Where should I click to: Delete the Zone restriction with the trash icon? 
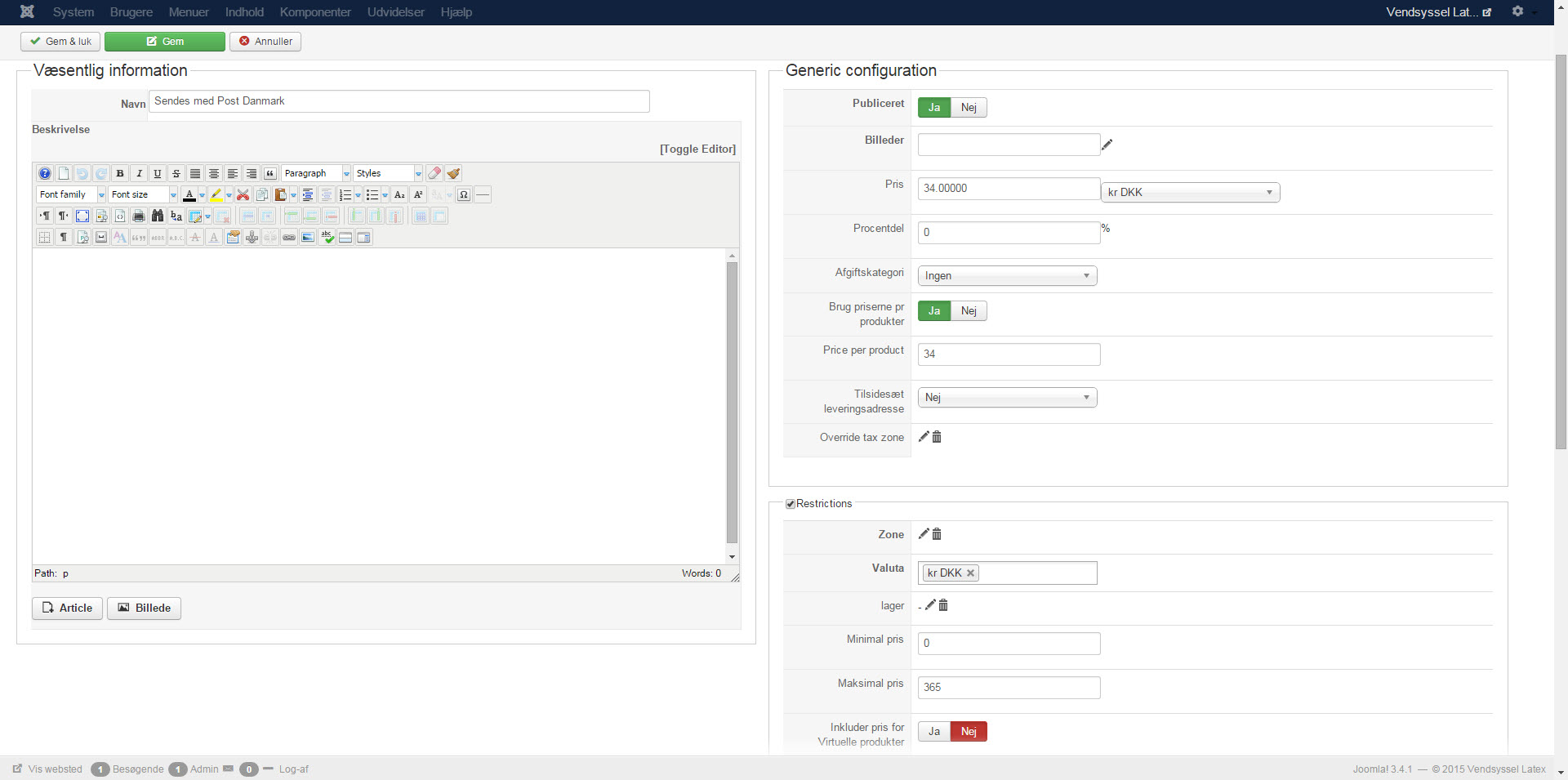point(937,534)
